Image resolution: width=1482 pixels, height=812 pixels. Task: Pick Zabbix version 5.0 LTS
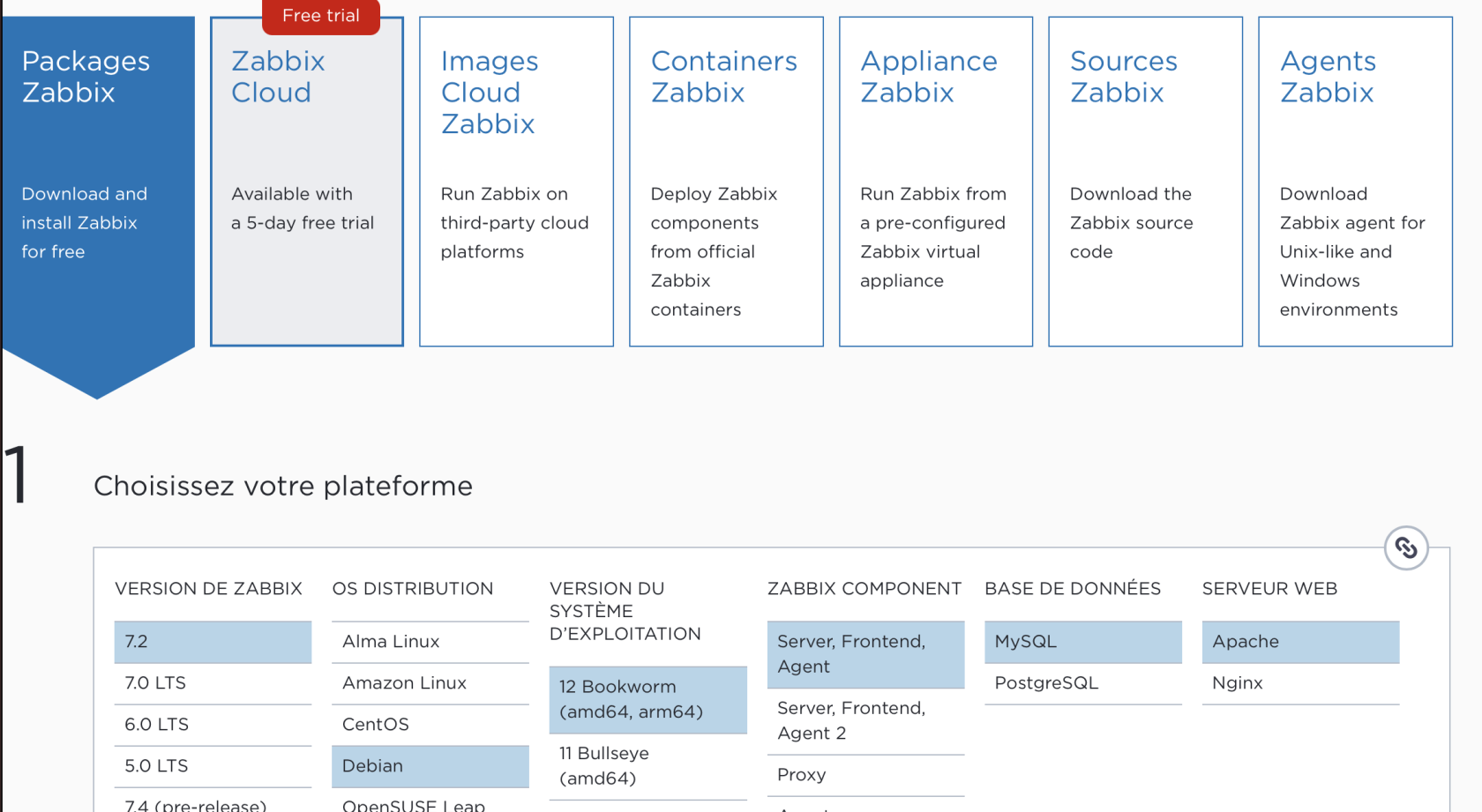click(x=213, y=766)
